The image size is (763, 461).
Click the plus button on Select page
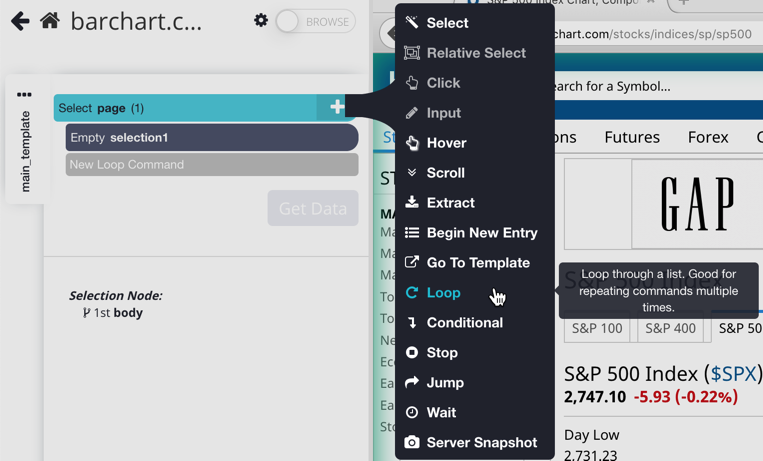tap(337, 107)
